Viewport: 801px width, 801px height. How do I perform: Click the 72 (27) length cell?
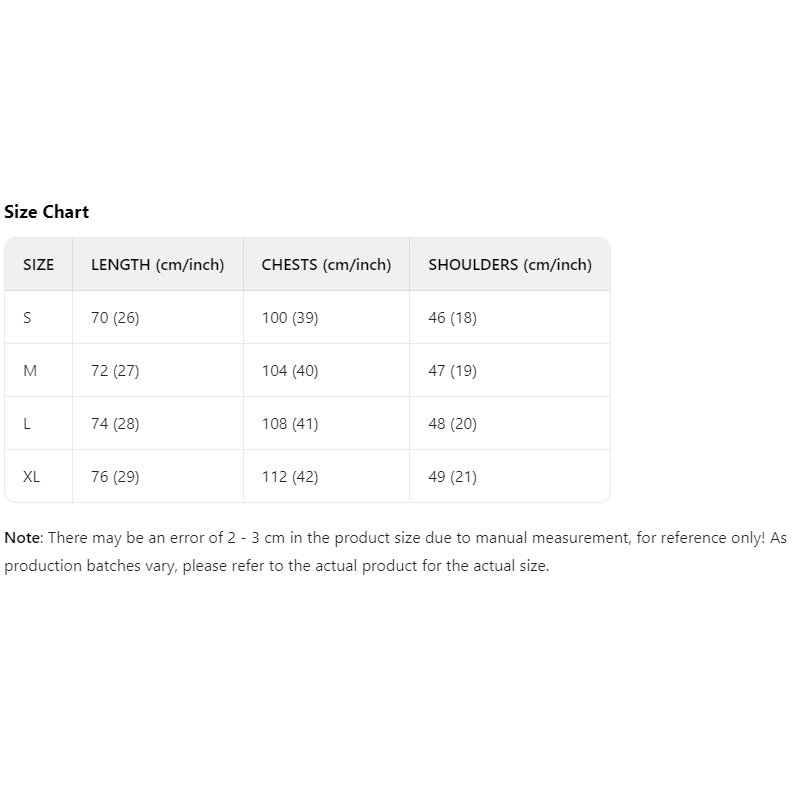(115, 371)
